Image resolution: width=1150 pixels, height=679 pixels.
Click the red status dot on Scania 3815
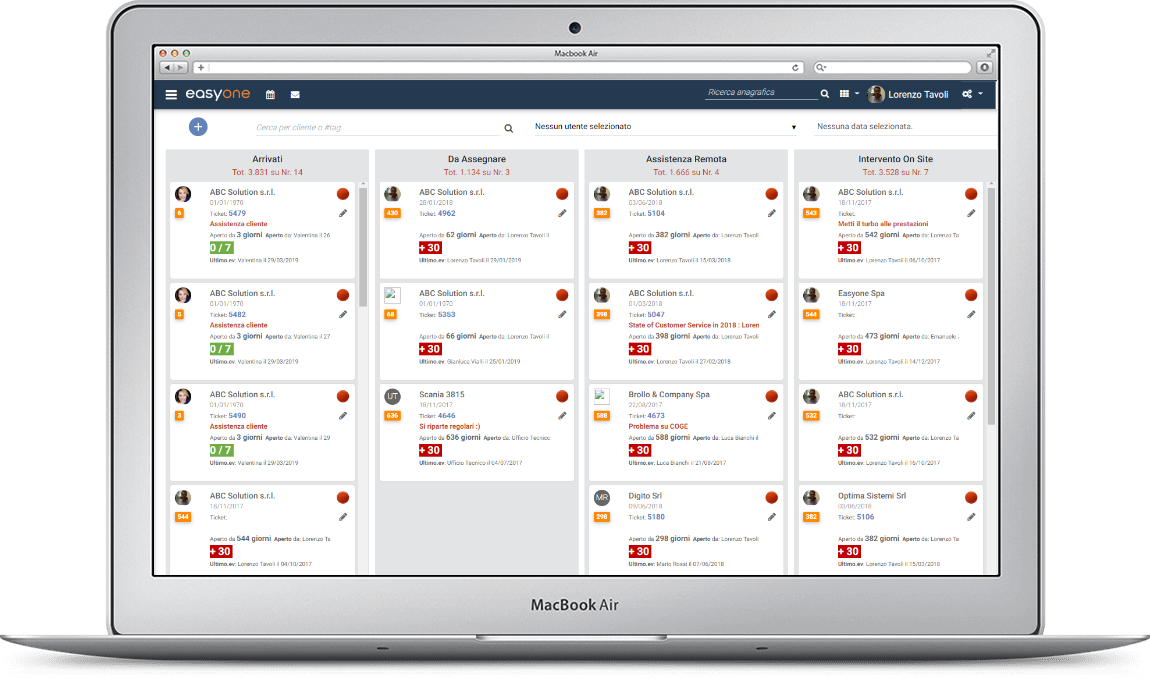[x=562, y=396]
